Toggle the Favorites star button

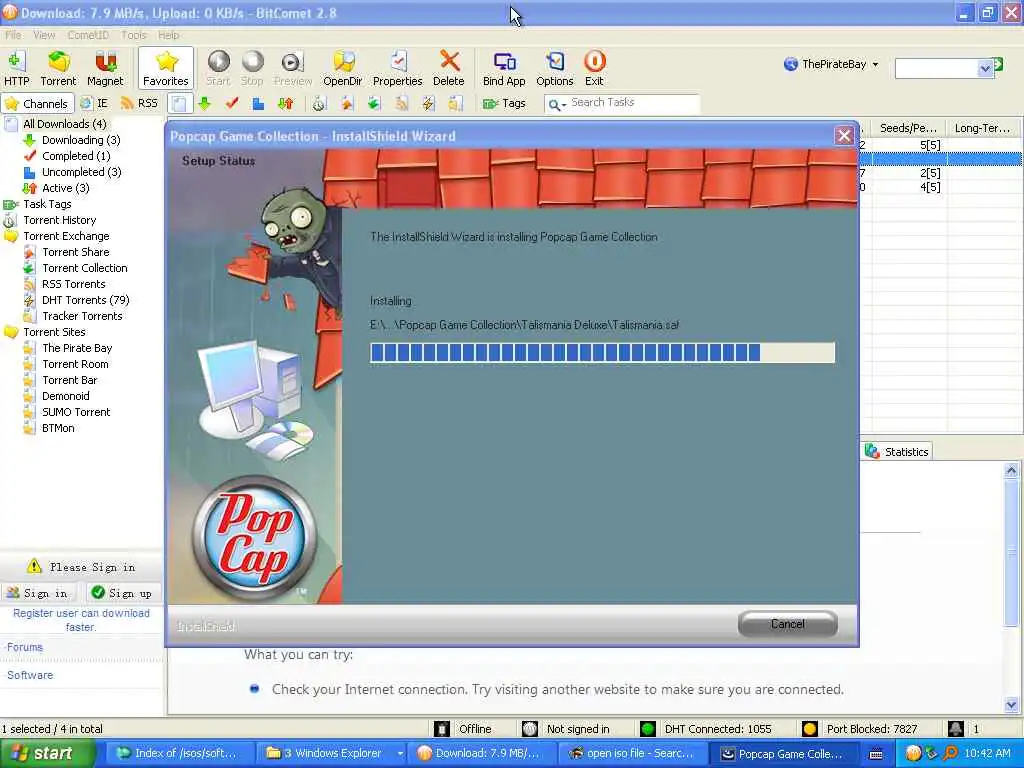click(x=166, y=68)
